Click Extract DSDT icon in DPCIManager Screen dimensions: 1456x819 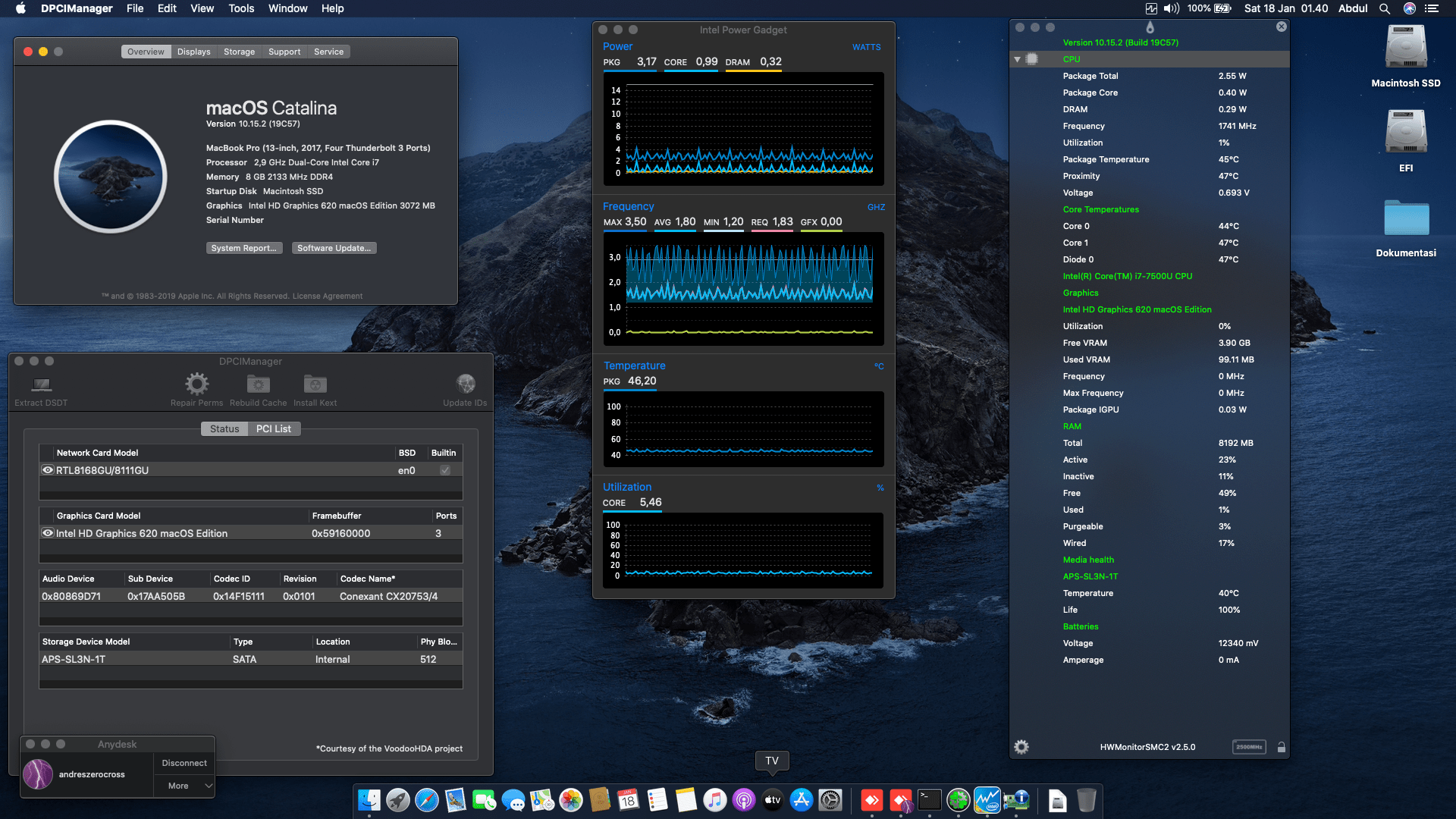[42, 384]
